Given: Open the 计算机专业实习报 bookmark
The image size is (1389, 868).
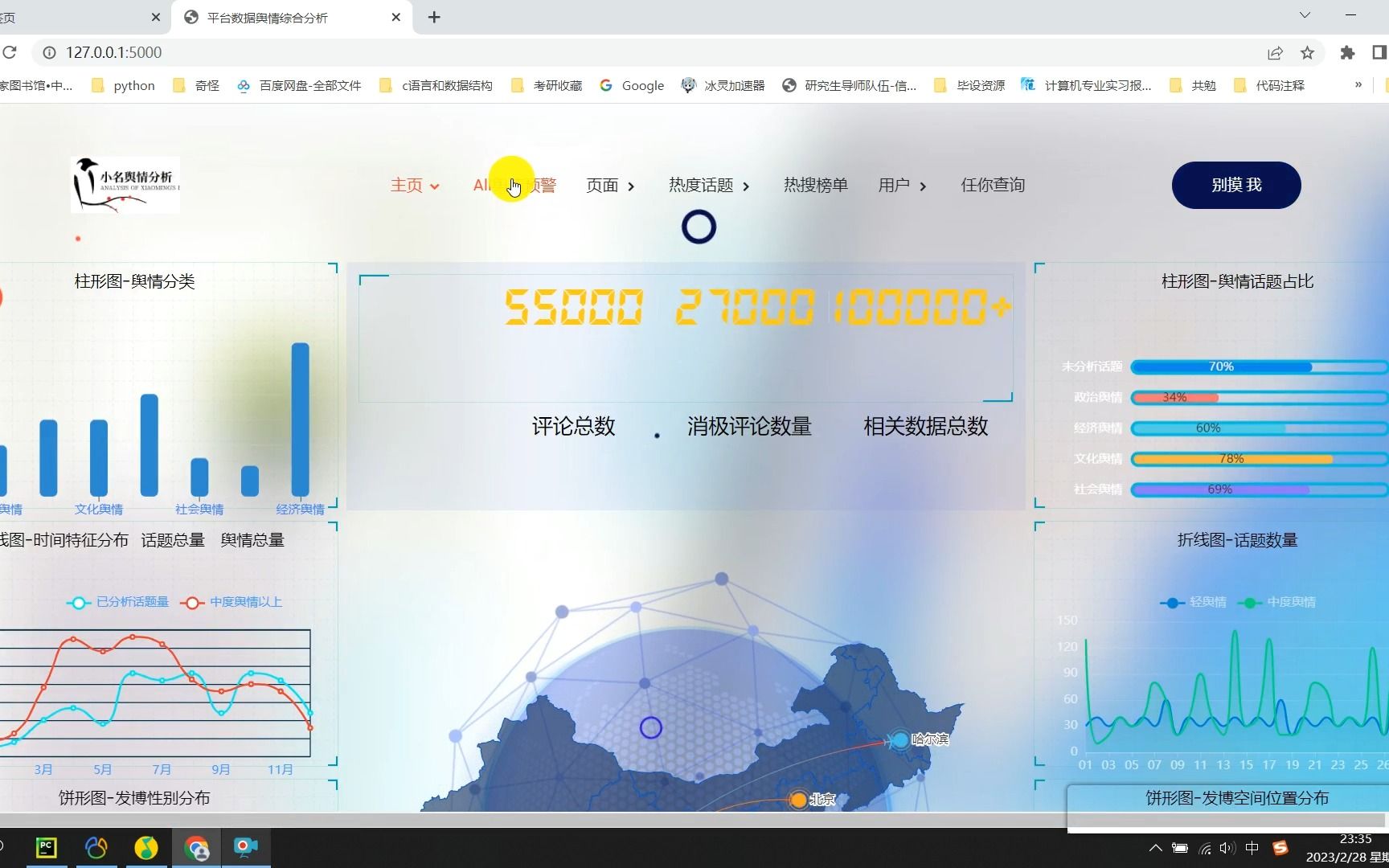Looking at the screenshot, I should pyautogui.click(x=1086, y=85).
